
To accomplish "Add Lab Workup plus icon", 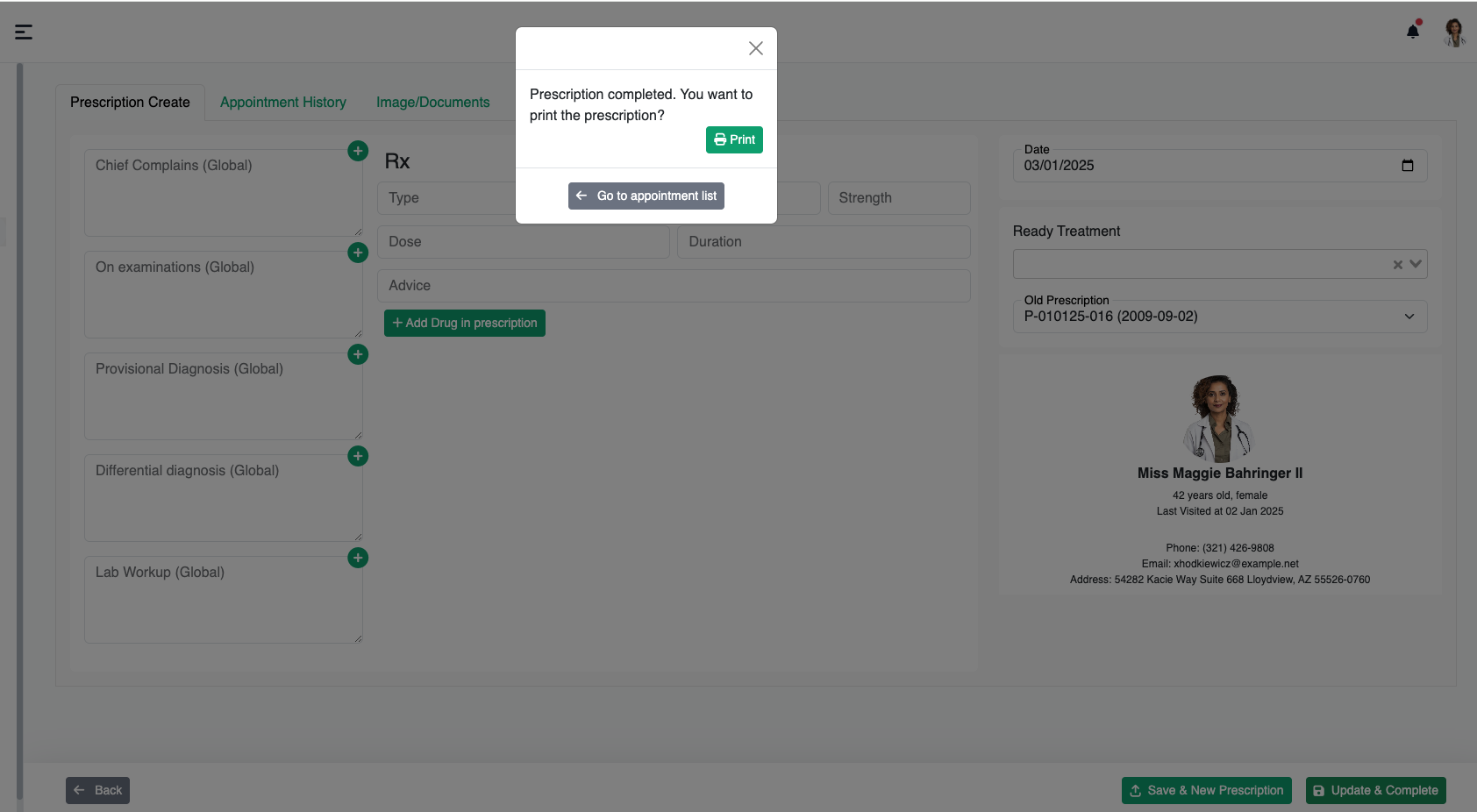I will click(358, 558).
